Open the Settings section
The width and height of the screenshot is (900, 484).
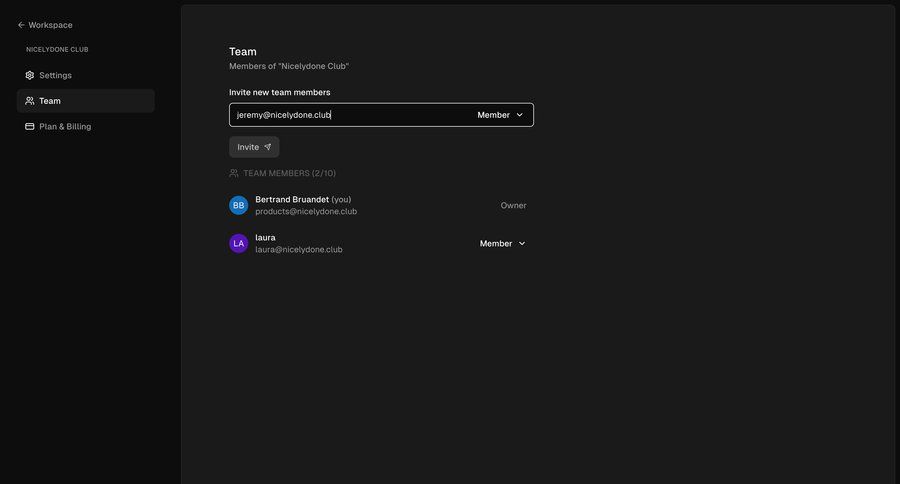(86, 75)
